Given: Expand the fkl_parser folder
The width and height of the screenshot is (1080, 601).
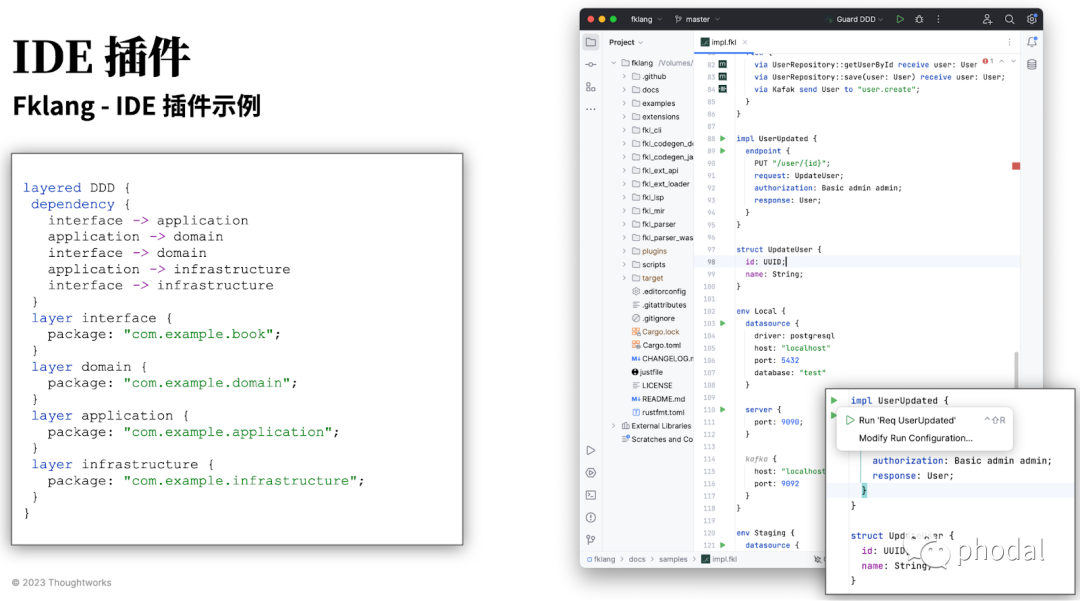Looking at the screenshot, I should 625,224.
